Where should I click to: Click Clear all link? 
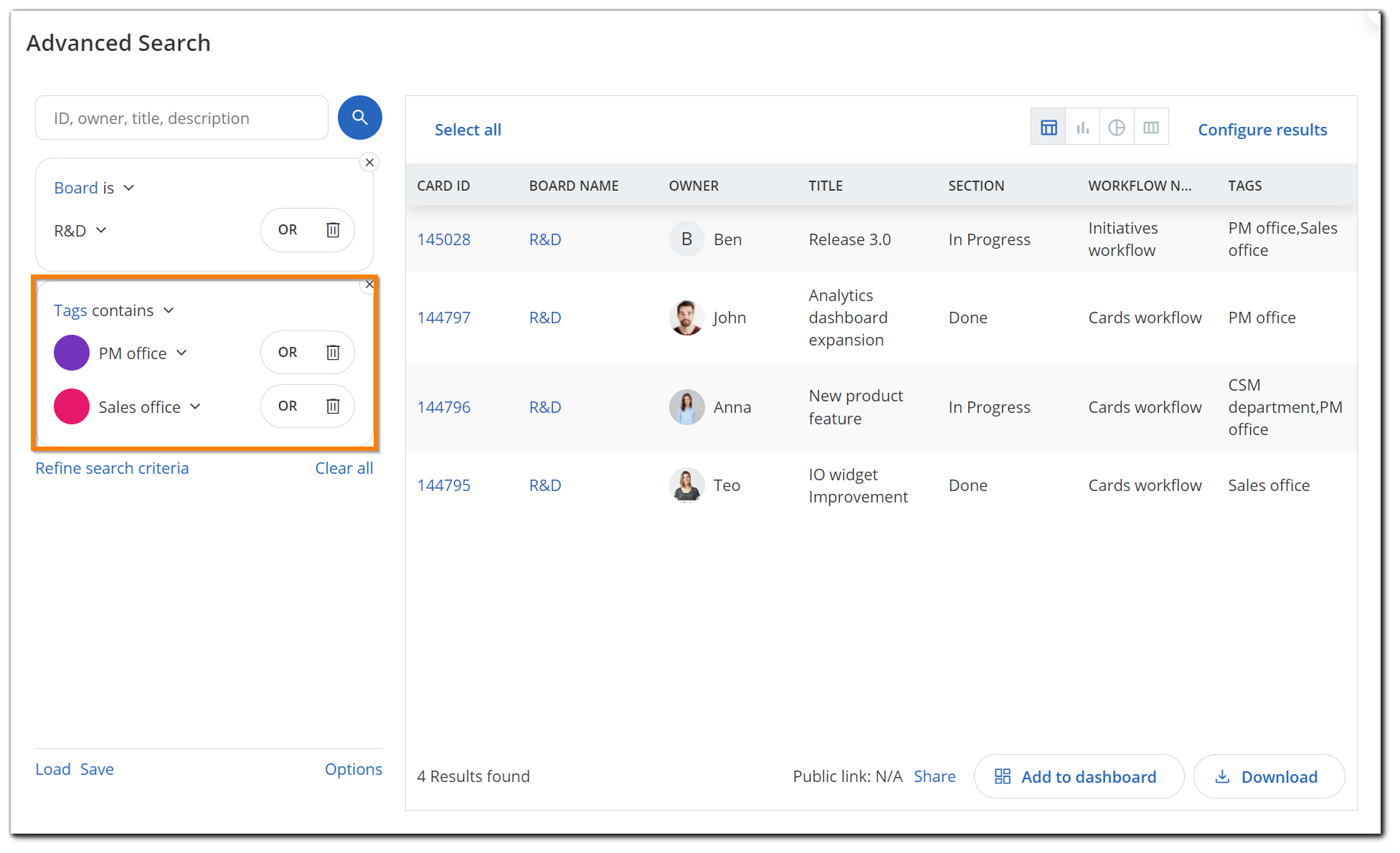point(344,468)
